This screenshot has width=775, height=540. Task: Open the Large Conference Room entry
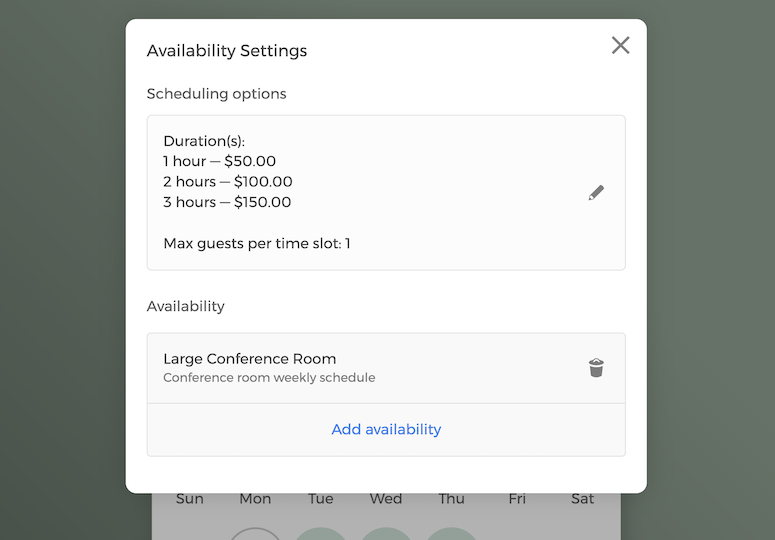click(250, 359)
